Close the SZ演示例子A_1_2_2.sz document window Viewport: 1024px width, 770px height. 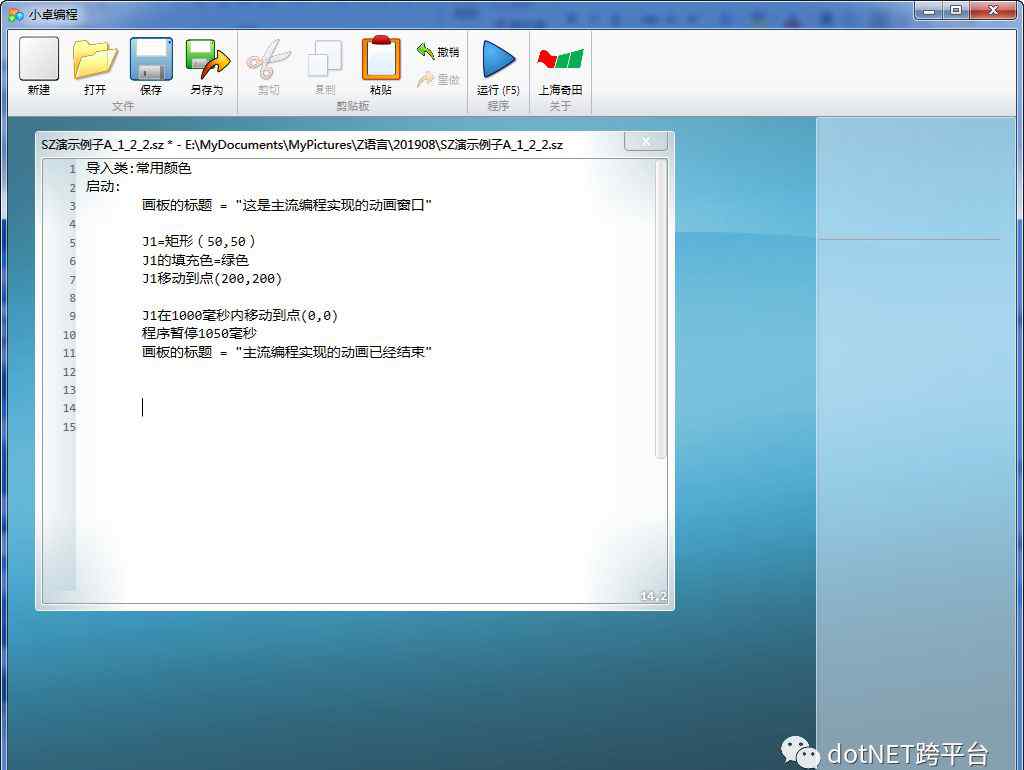point(646,141)
